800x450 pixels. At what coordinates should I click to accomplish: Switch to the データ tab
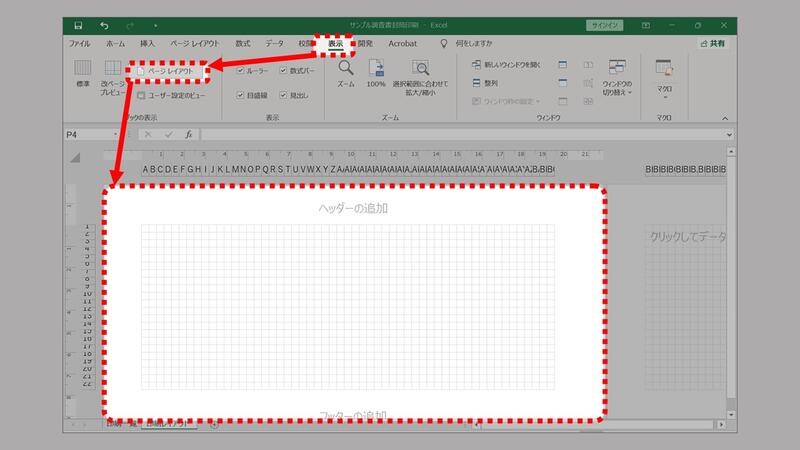274,43
